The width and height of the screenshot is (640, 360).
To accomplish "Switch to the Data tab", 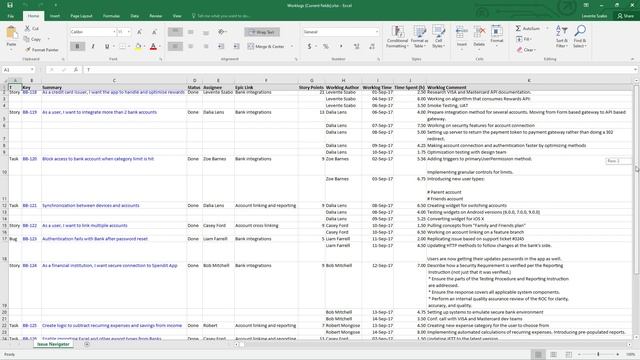I will click(x=134, y=16).
